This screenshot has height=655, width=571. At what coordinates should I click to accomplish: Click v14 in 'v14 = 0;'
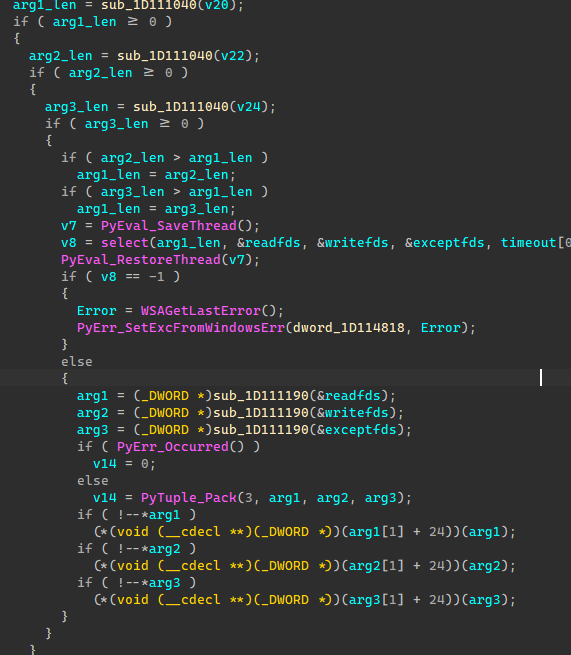pyautogui.click(x=105, y=464)
